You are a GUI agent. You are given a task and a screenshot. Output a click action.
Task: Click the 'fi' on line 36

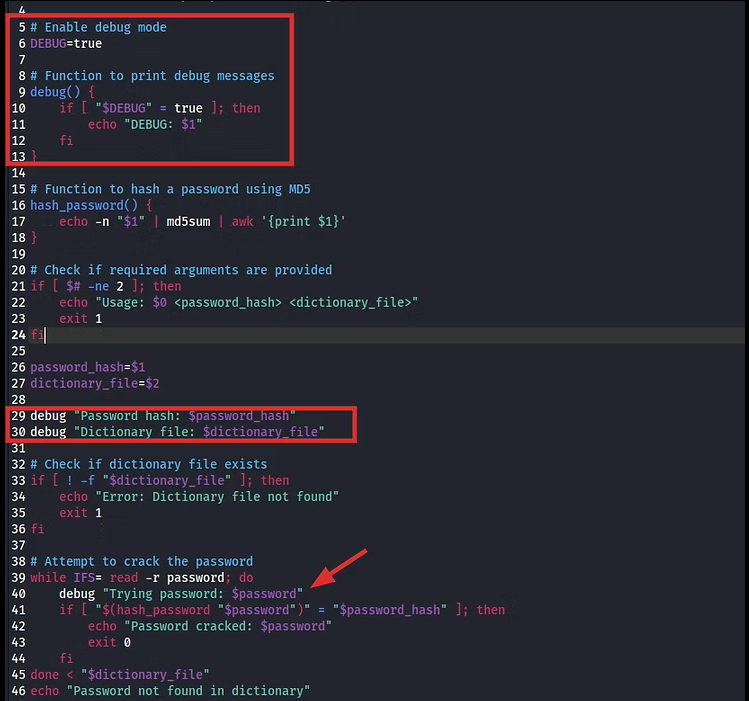(37, 529)
